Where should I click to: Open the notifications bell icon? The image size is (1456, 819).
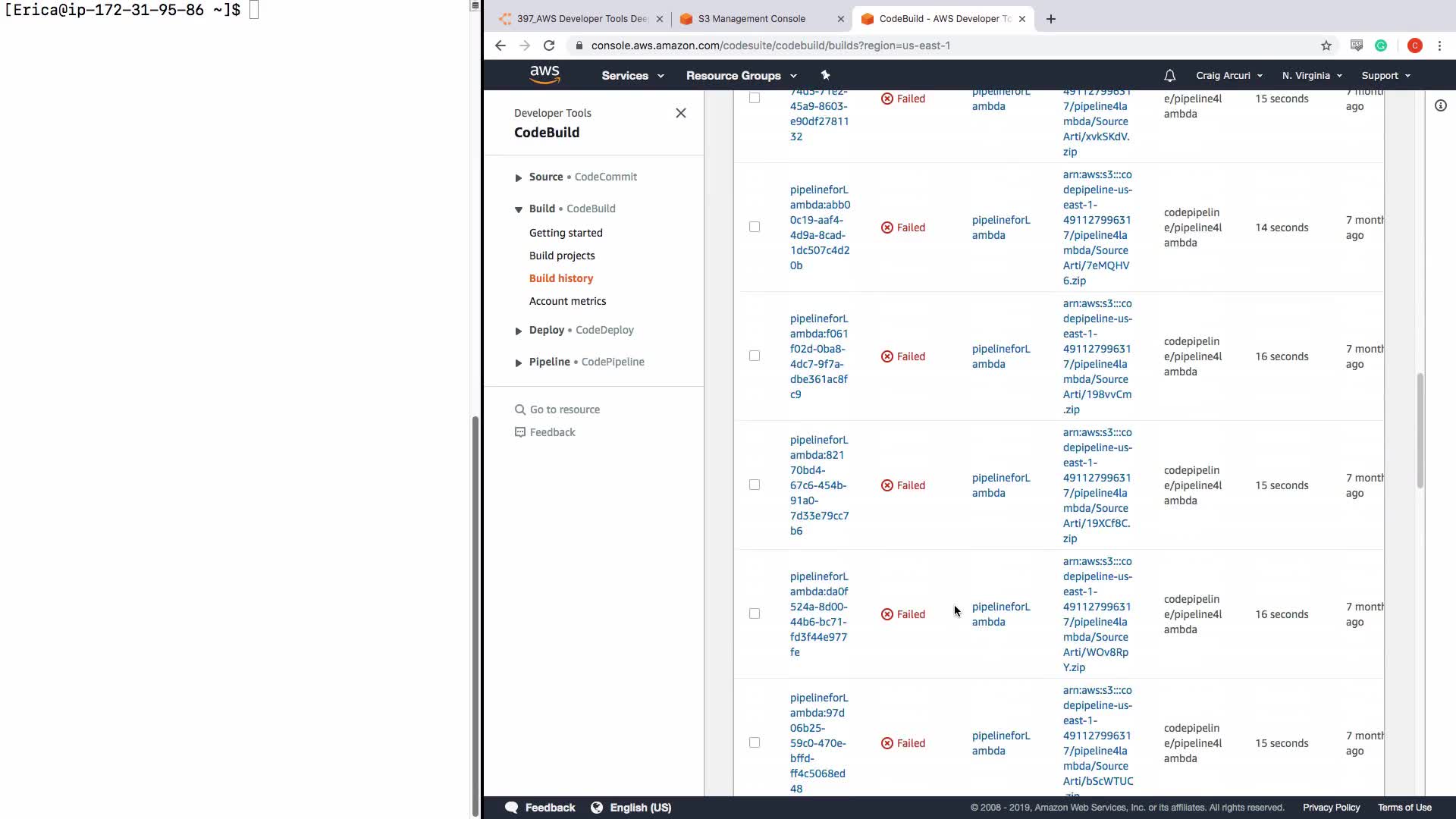[x=1169, y=76]
